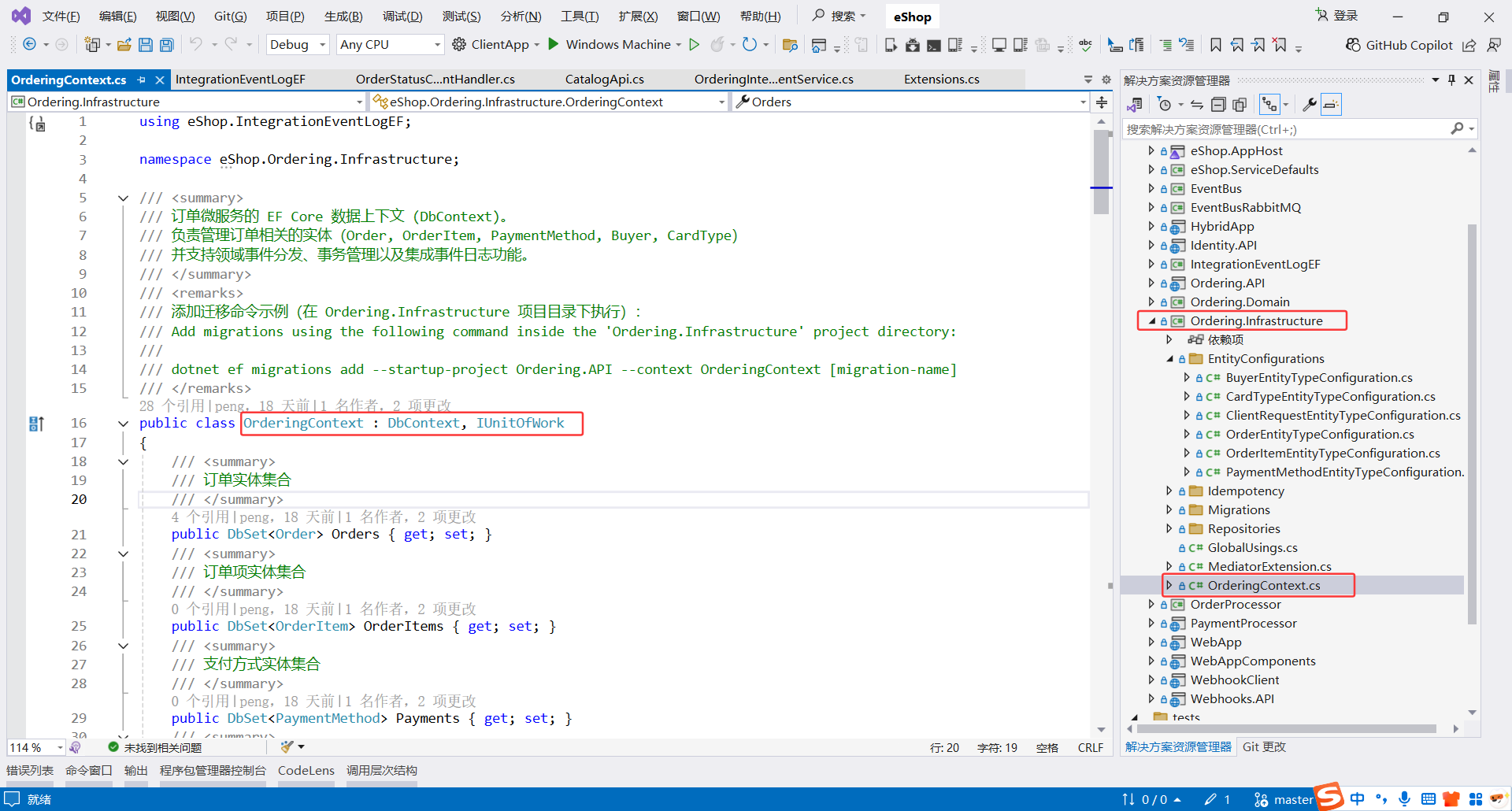Expand the Ordering.API project node
Screen dimensions: 1512x811
pos(1151,283)
